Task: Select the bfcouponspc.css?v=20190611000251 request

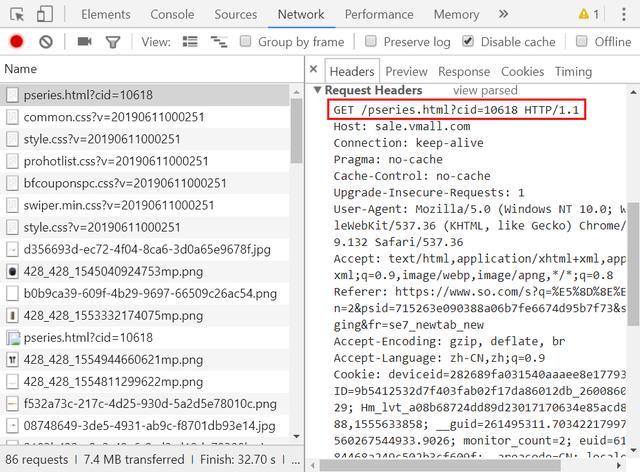Action: point(145,183)
